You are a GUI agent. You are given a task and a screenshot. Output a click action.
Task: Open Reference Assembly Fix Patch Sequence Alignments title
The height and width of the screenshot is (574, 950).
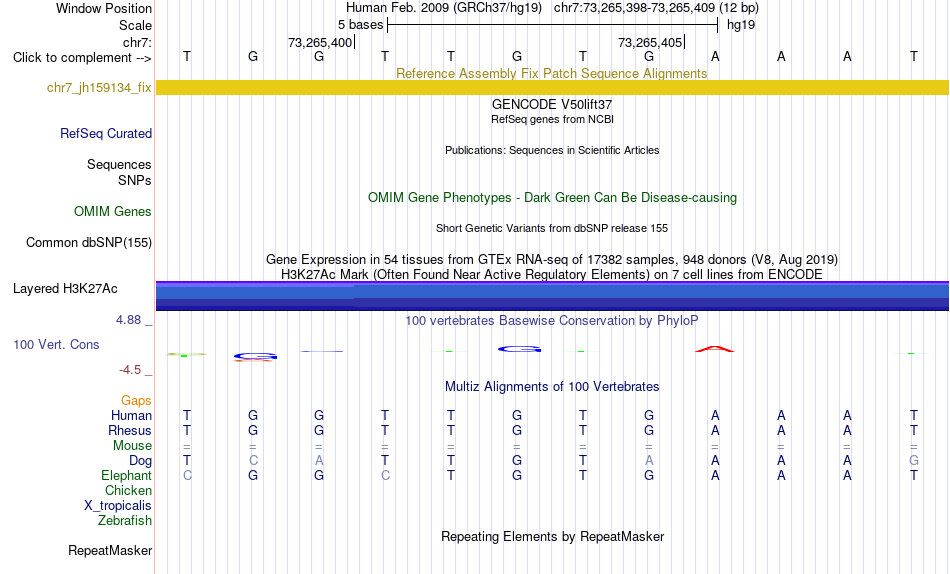pos(552,73)
